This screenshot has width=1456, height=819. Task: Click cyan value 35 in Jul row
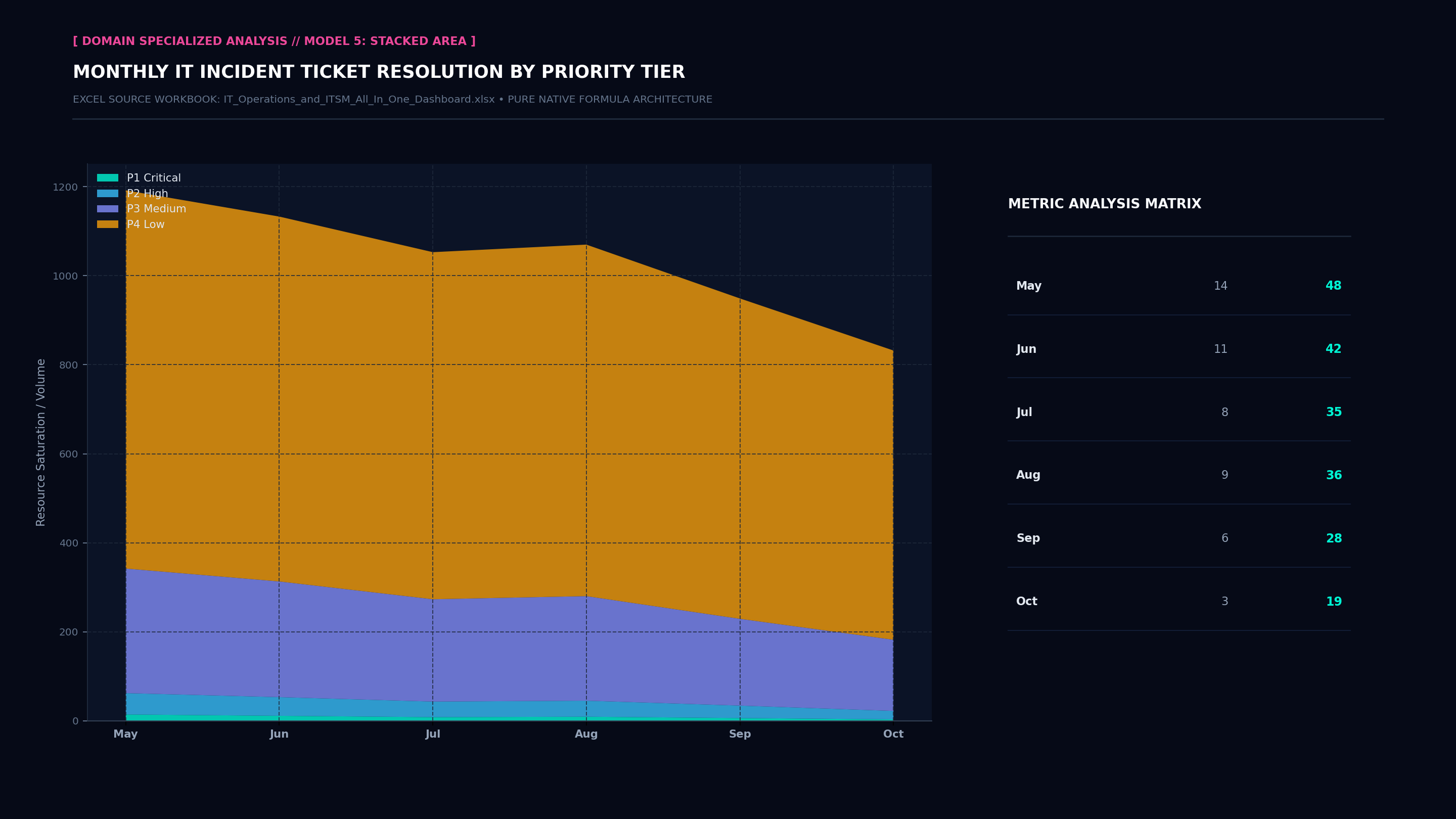[x=1333, y=413]
